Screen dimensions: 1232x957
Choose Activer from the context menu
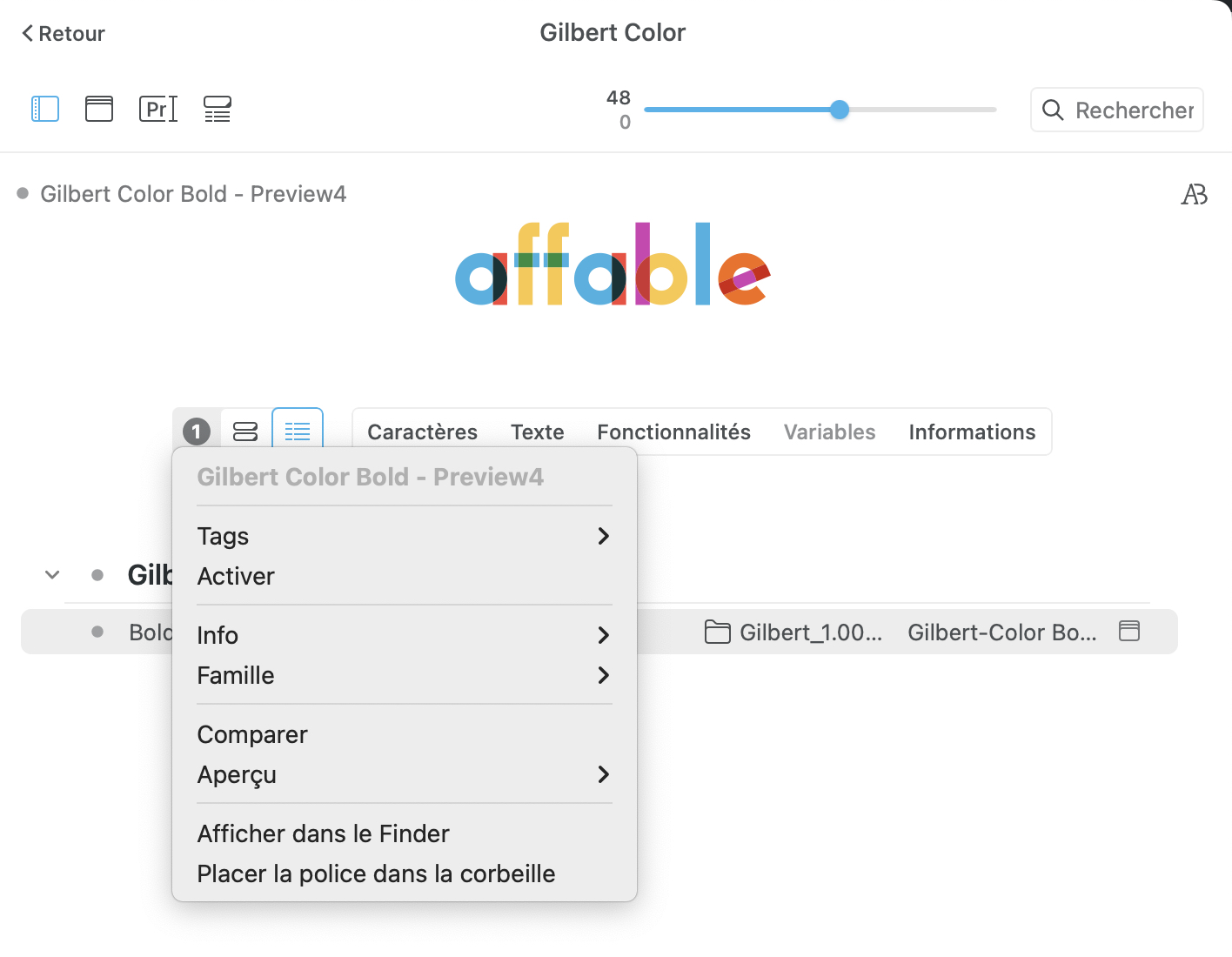tap(236, 576)
